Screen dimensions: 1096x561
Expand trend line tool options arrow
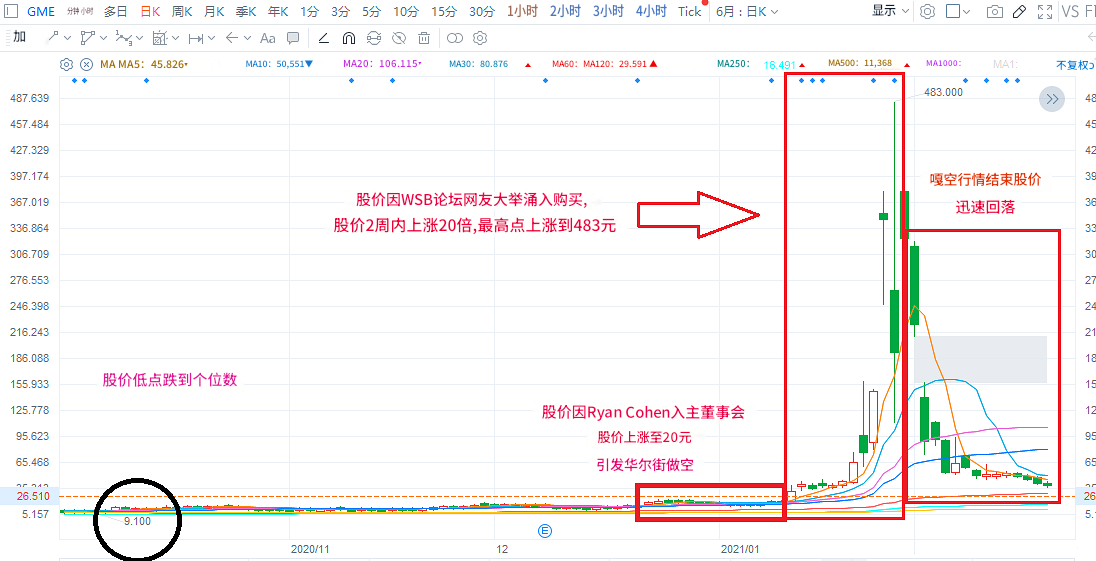[x=68, y=38]
